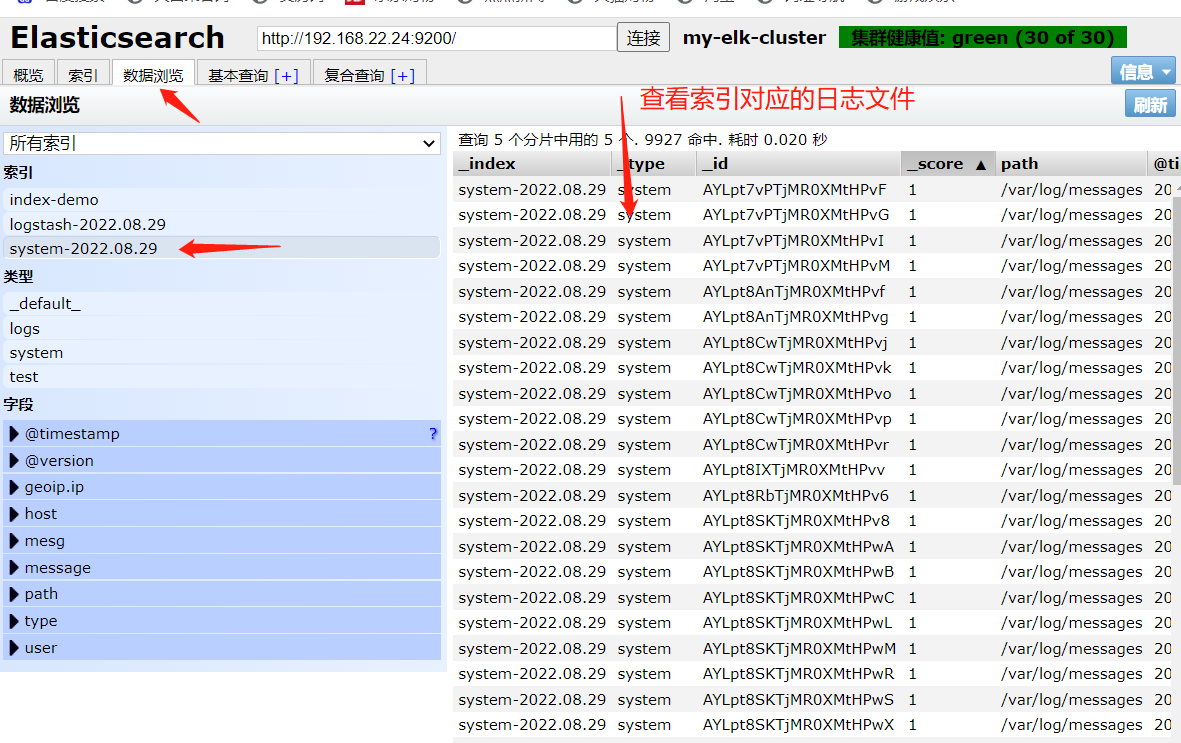This screenshot has height=743, width=1181.
Task: Open the @timestamp field help question mark
Action: point(432,433)
